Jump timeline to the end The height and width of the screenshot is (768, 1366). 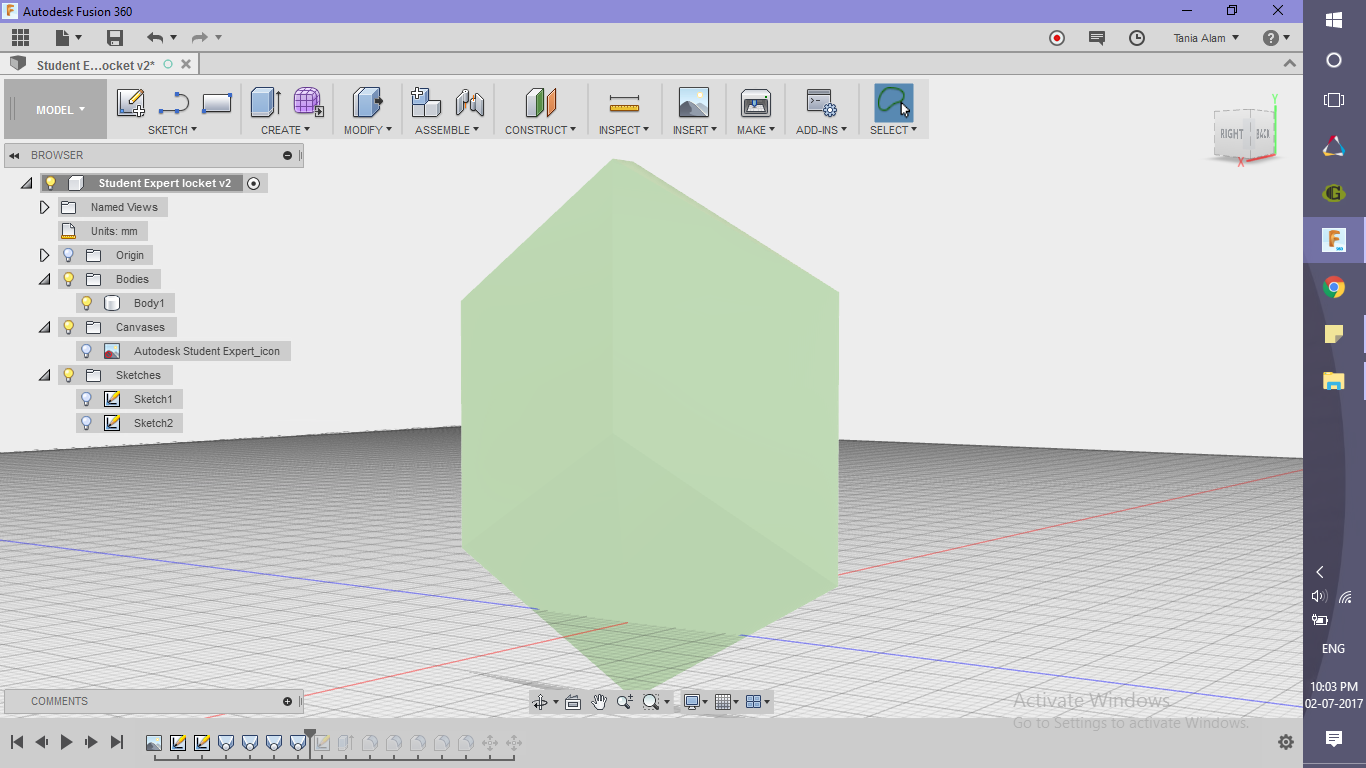(x=117, y=742)
